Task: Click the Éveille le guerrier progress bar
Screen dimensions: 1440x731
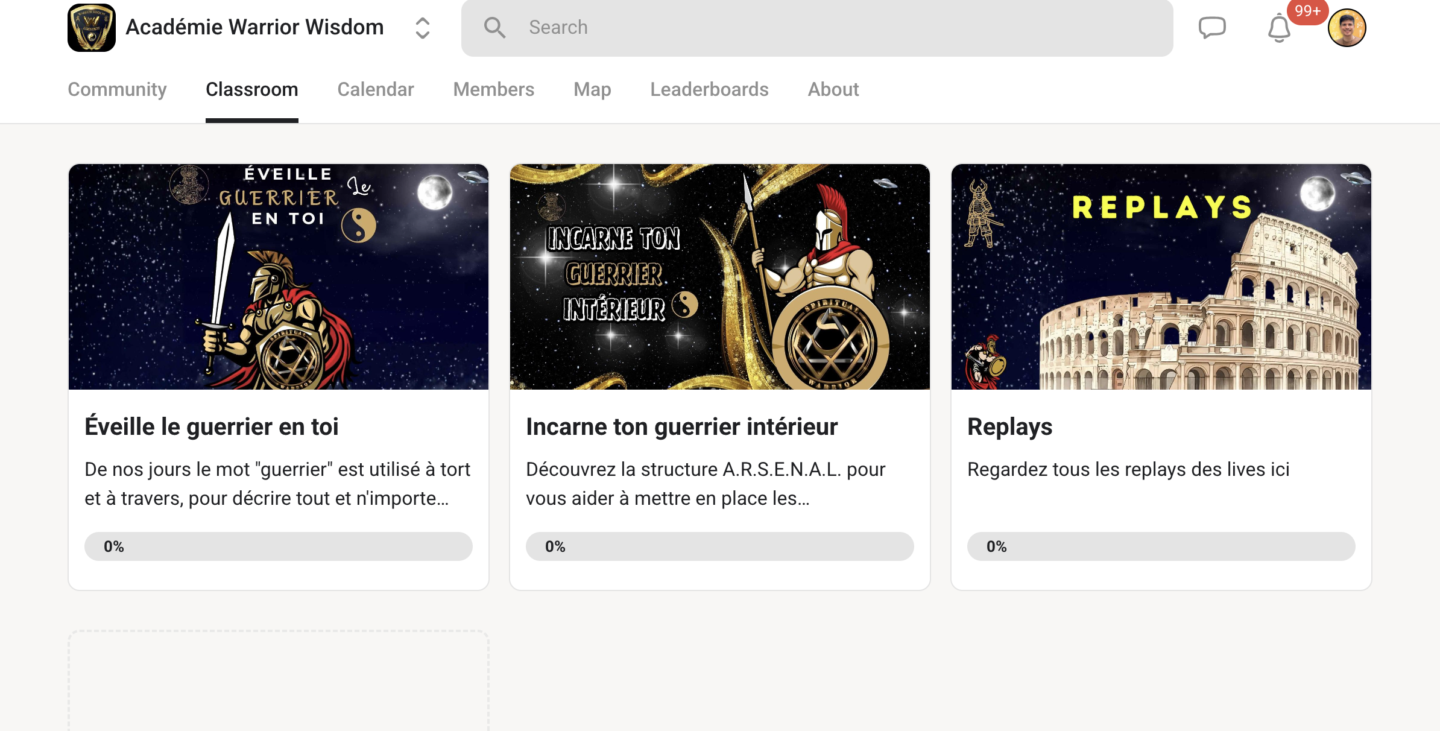Action: coord(278,547)
